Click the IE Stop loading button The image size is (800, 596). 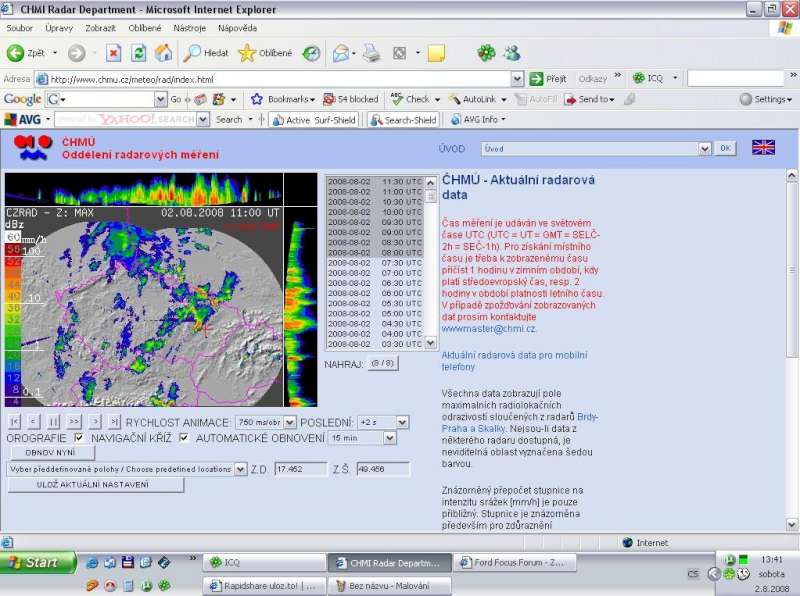coord(113,53)
